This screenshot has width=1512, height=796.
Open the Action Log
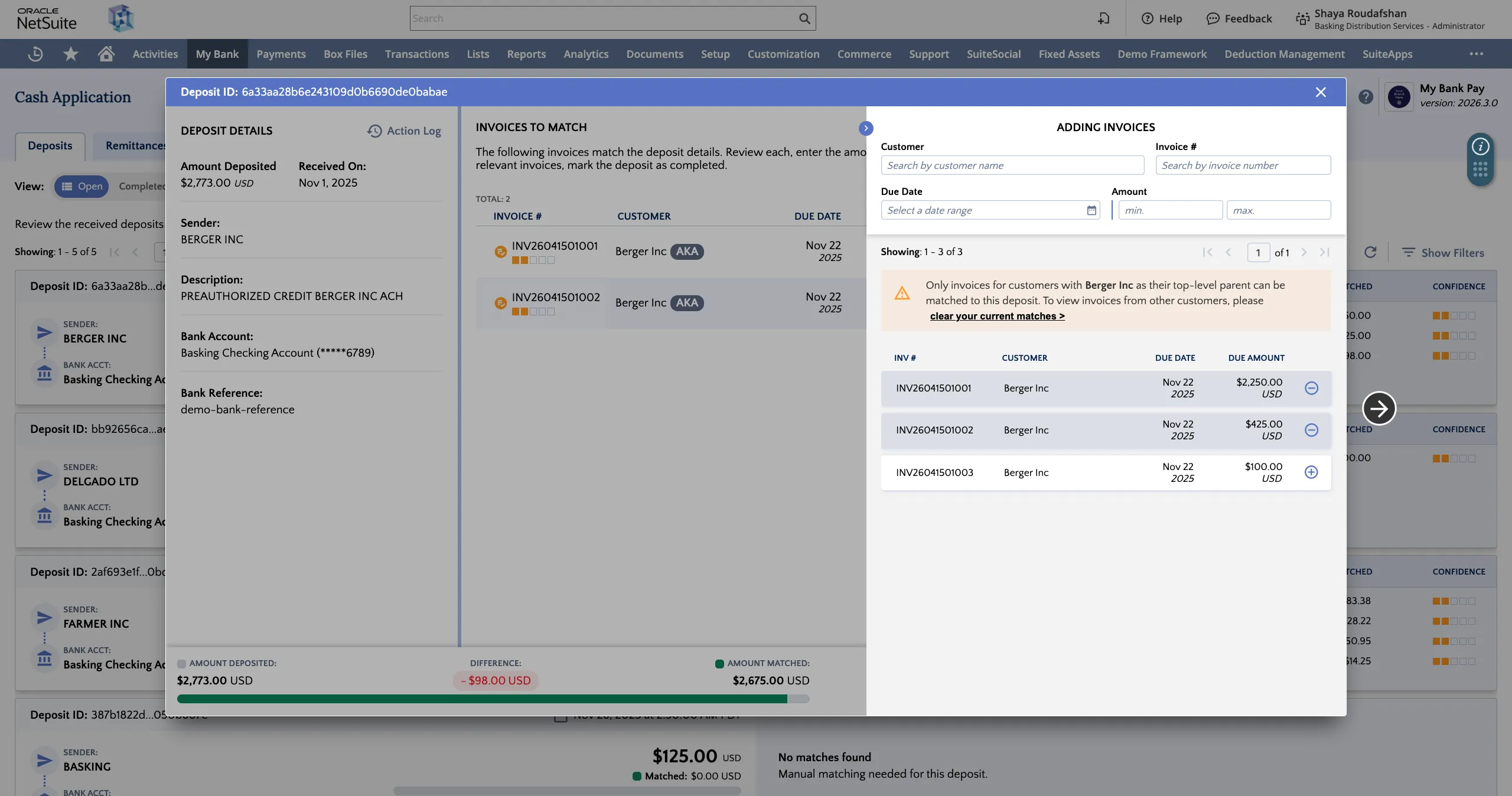(x=404, y=131)
